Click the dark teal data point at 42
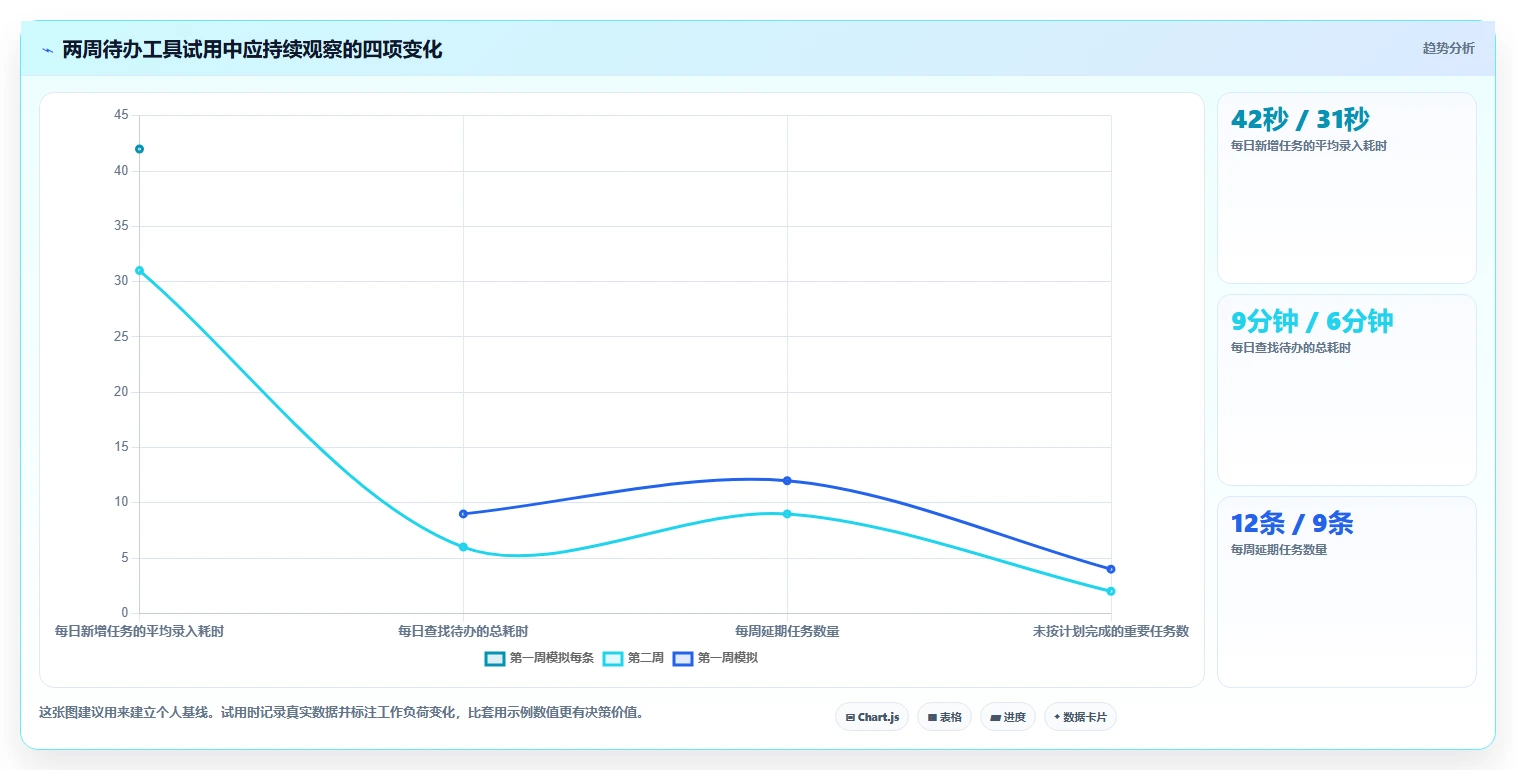1516x770 pixels. click(139, 149)
